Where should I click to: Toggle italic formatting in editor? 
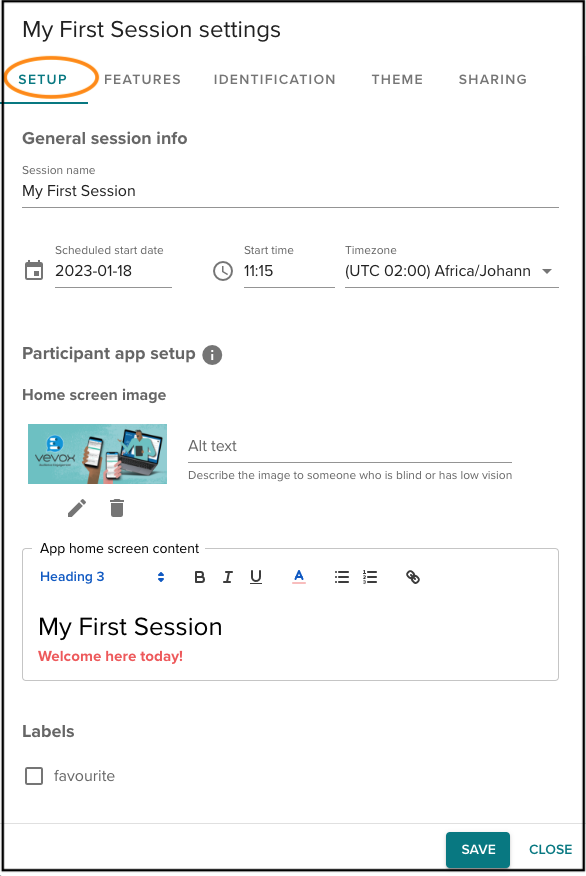pos(228,577)
